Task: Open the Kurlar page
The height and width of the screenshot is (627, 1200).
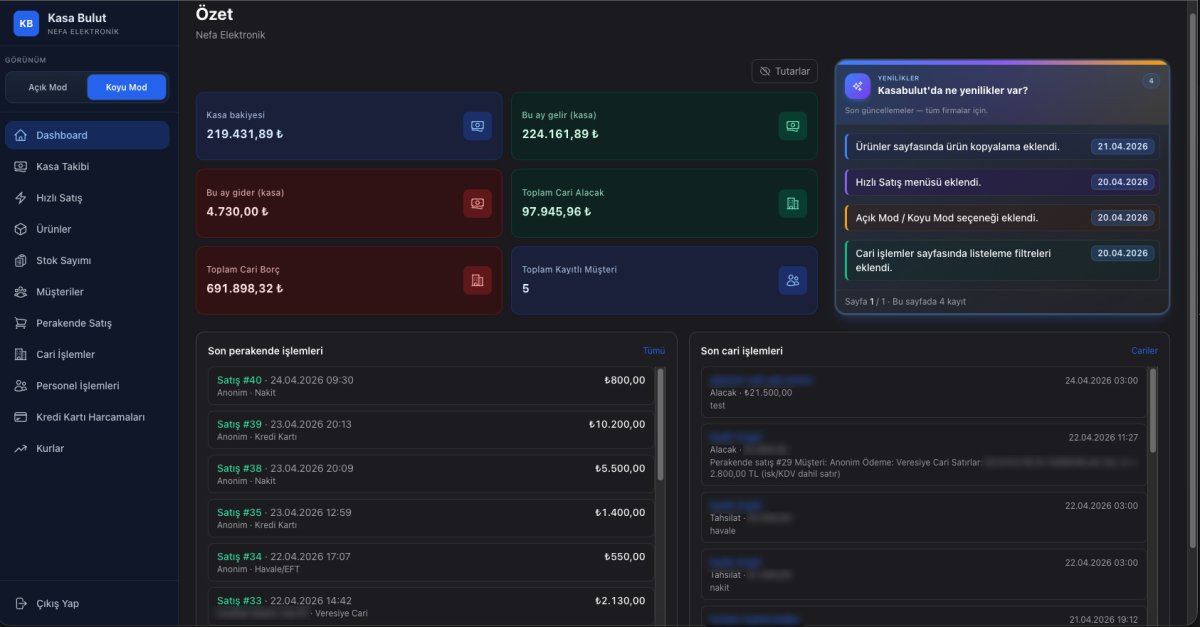Action: coord(50,449)
